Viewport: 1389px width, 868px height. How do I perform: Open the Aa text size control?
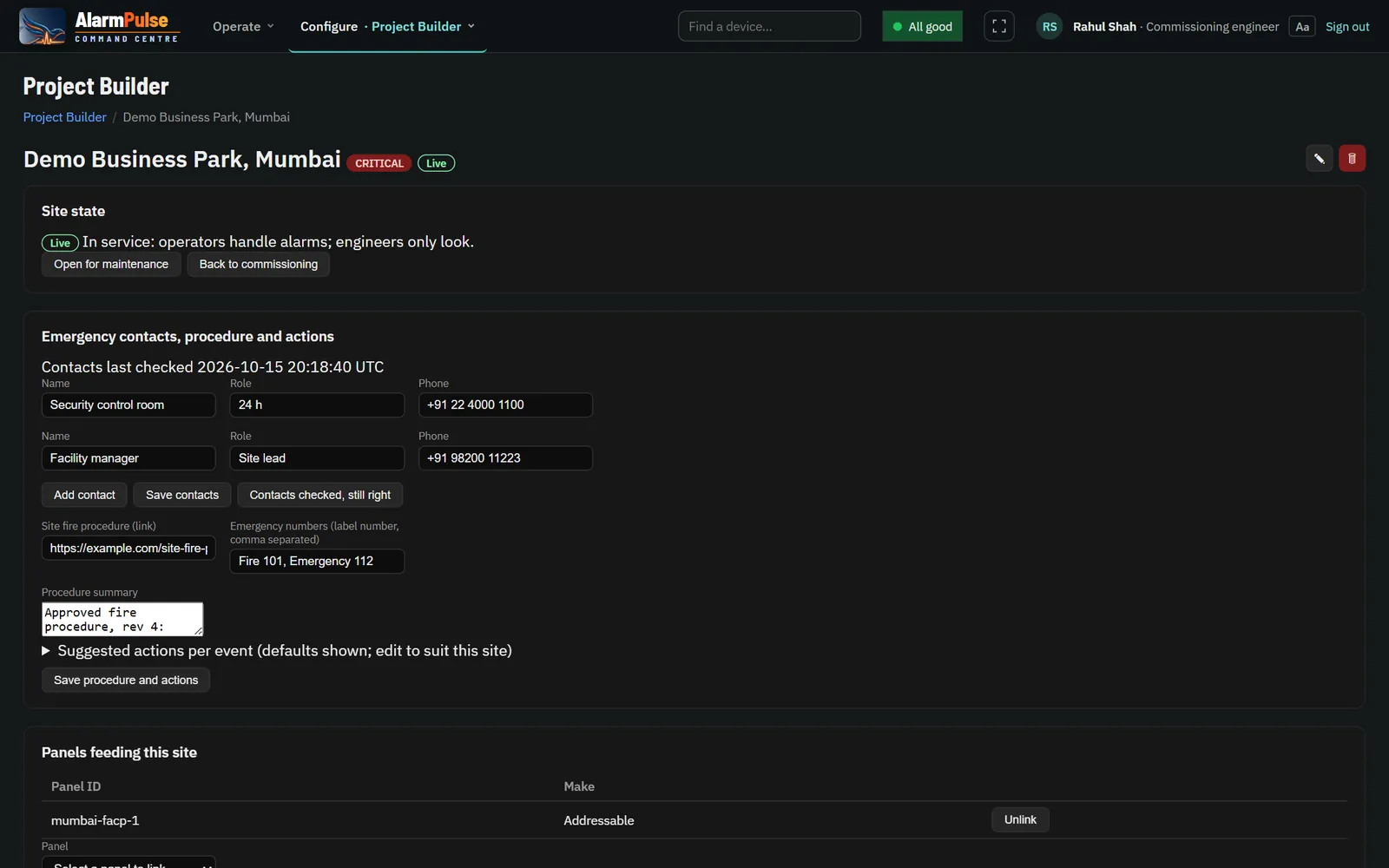(x=1302, y=27)
